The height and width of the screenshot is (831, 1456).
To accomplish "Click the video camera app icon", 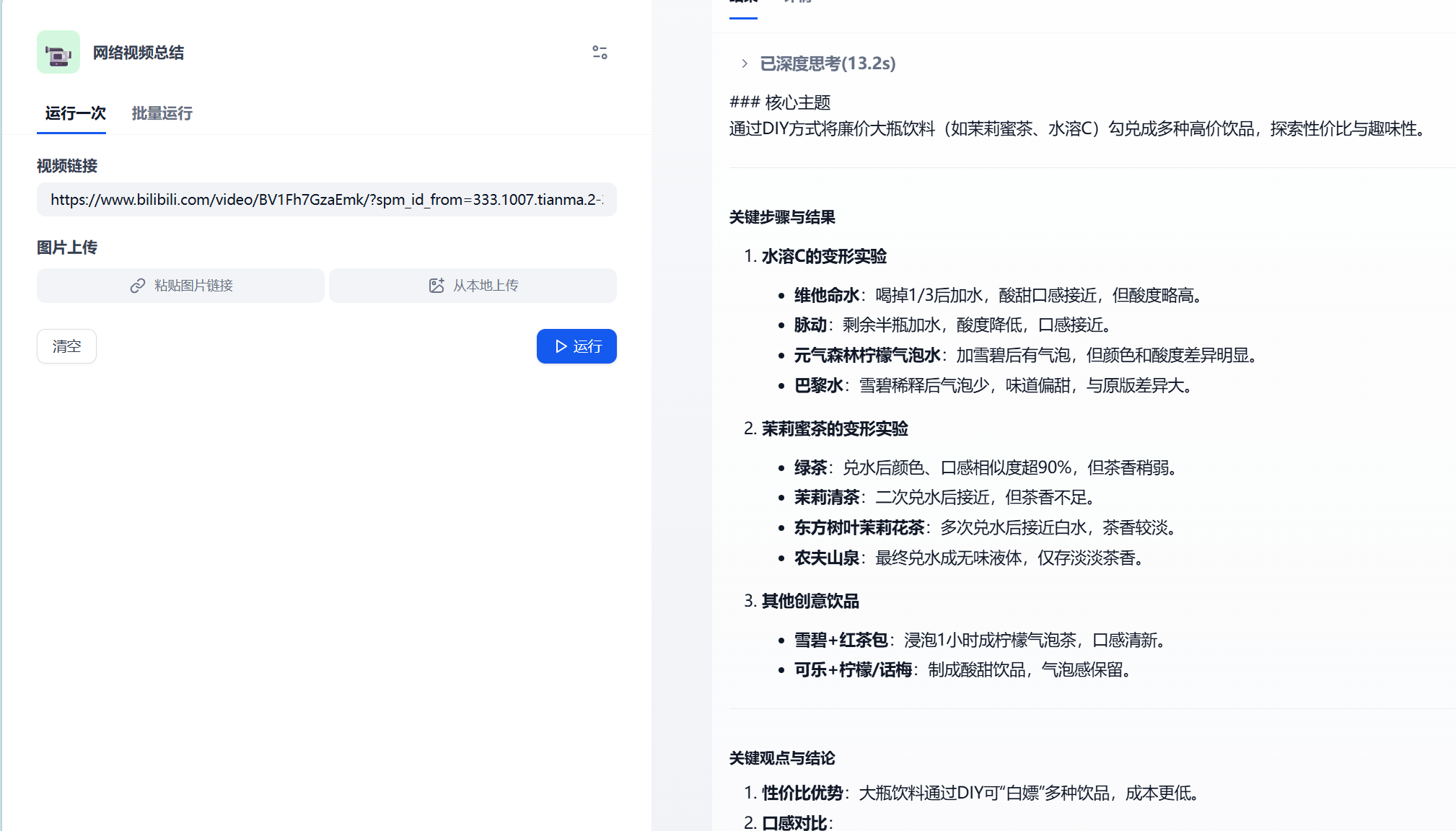I will point(58,53).
